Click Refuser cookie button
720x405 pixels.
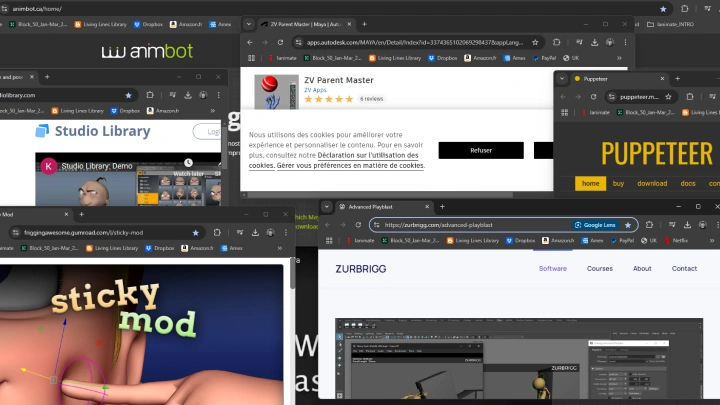481,150
